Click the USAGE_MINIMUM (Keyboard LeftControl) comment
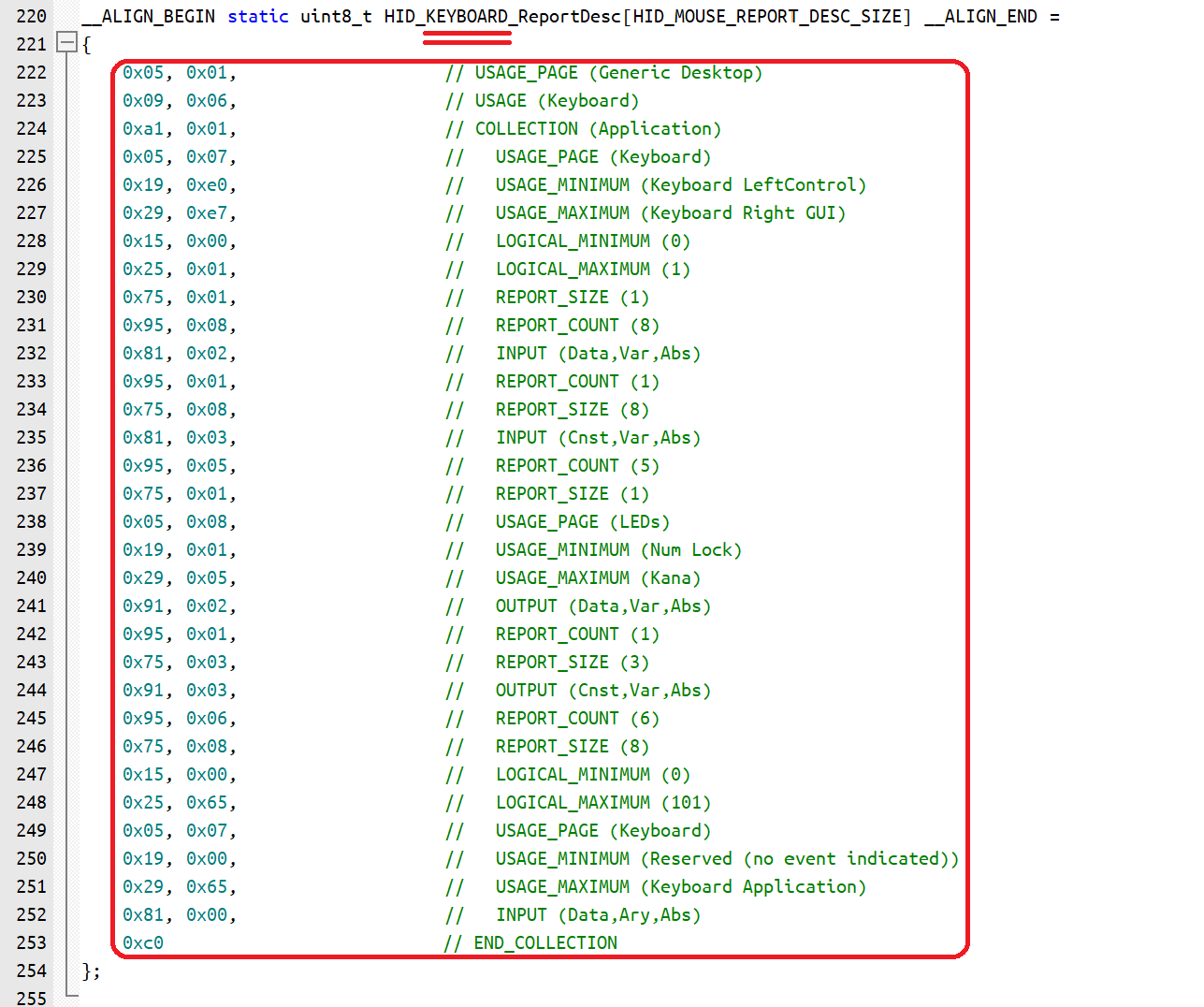Viewport: 1204px width, 1007px height. (680, 184)
